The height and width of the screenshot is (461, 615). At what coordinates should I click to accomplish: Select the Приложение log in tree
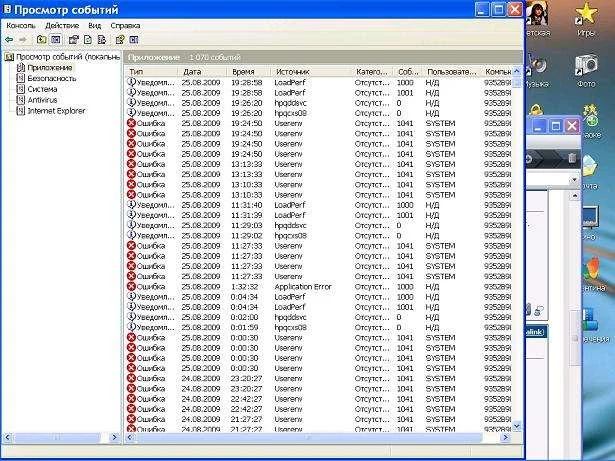[x=49, y=68]
